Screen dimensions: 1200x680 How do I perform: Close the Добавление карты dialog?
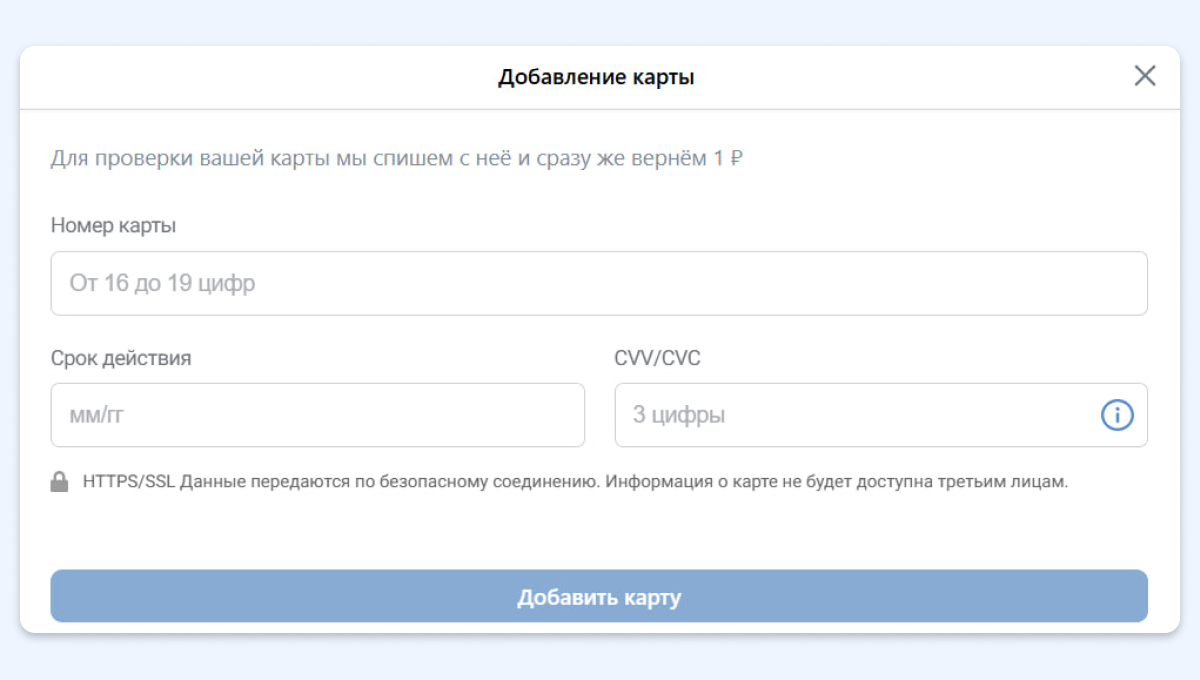1144,76
